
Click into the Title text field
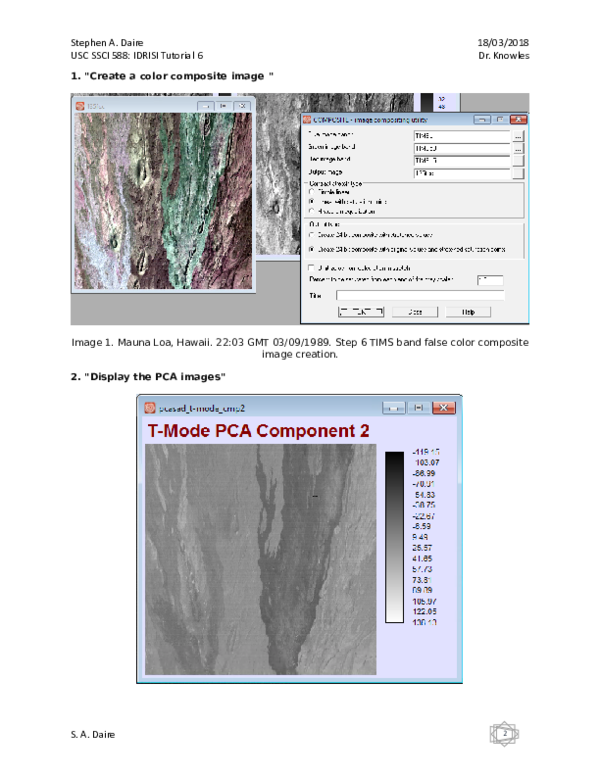tap(420, 296)
